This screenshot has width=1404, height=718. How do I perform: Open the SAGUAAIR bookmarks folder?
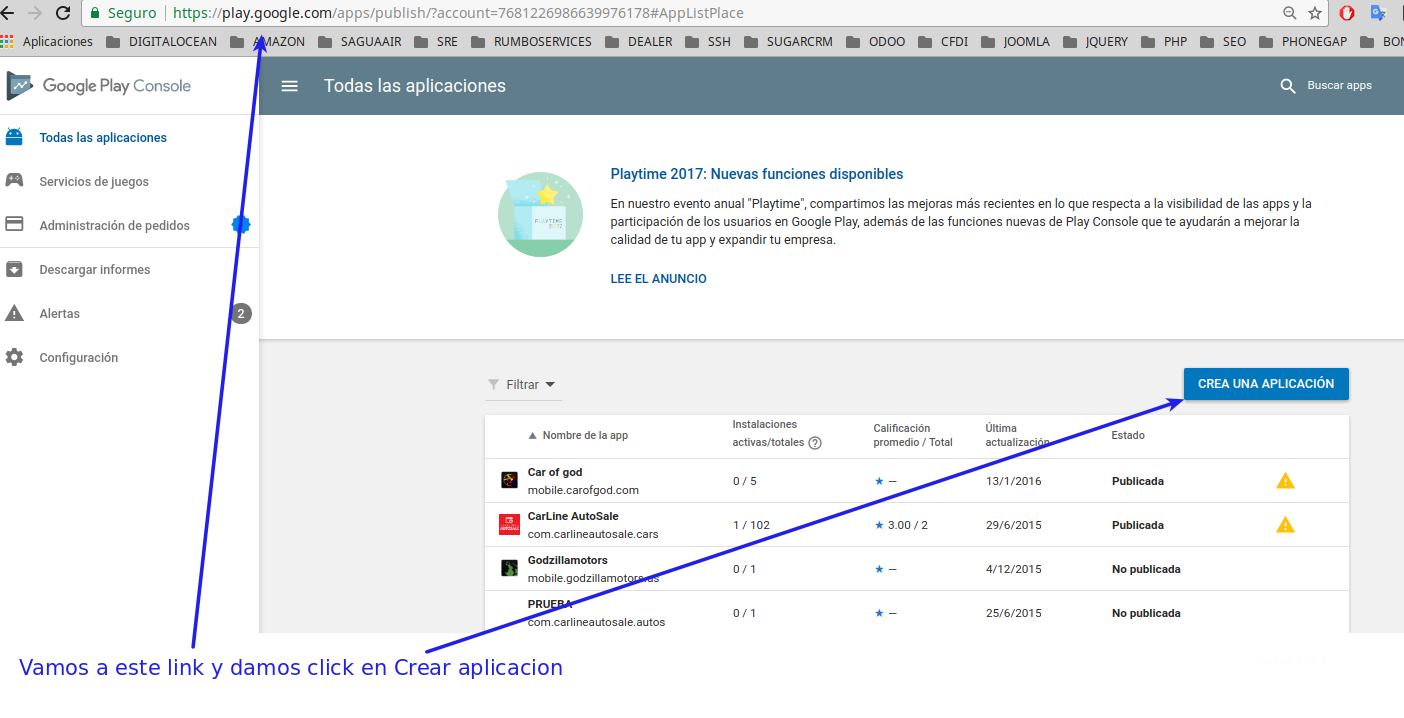click(359, 42)
